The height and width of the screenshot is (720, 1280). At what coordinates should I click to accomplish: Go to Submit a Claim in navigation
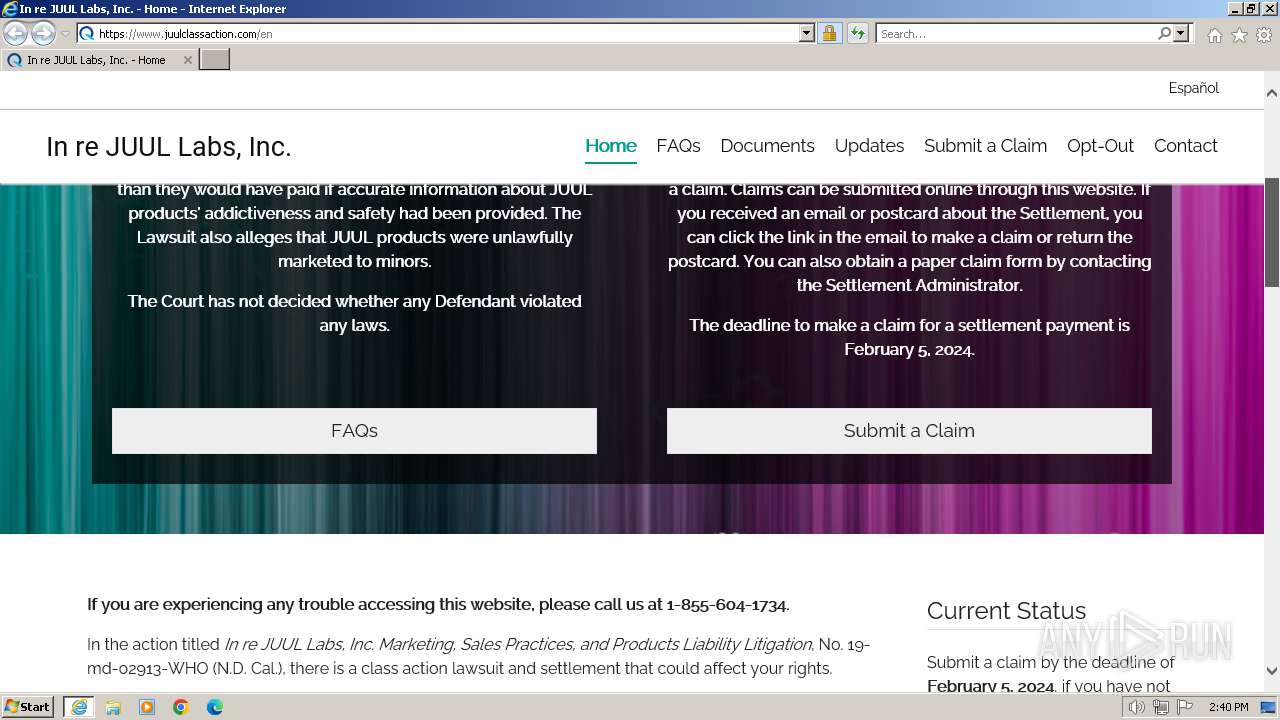[x=985, y=146]
